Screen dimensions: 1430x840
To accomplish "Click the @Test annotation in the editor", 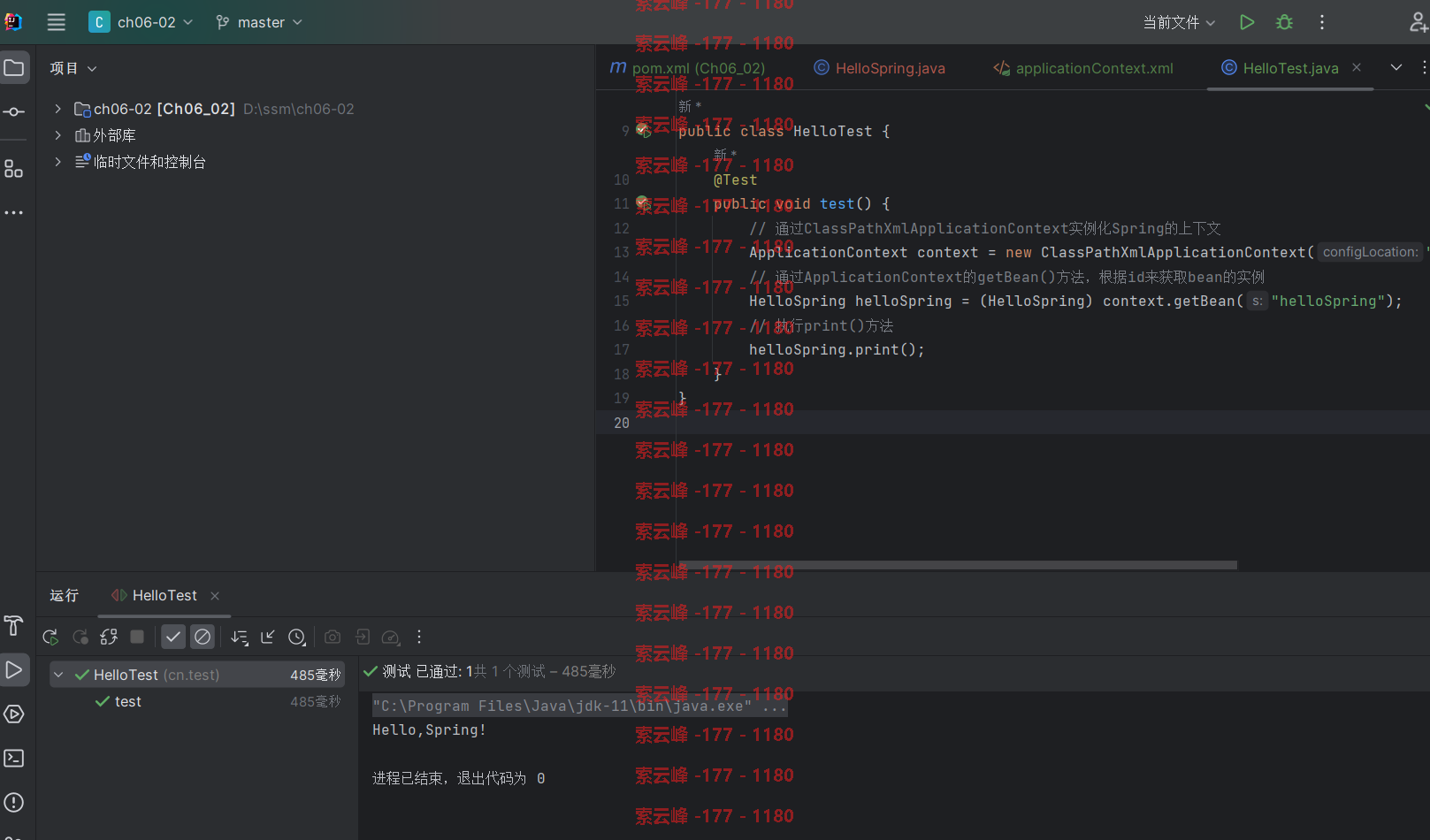I will [x=735, y=179].
